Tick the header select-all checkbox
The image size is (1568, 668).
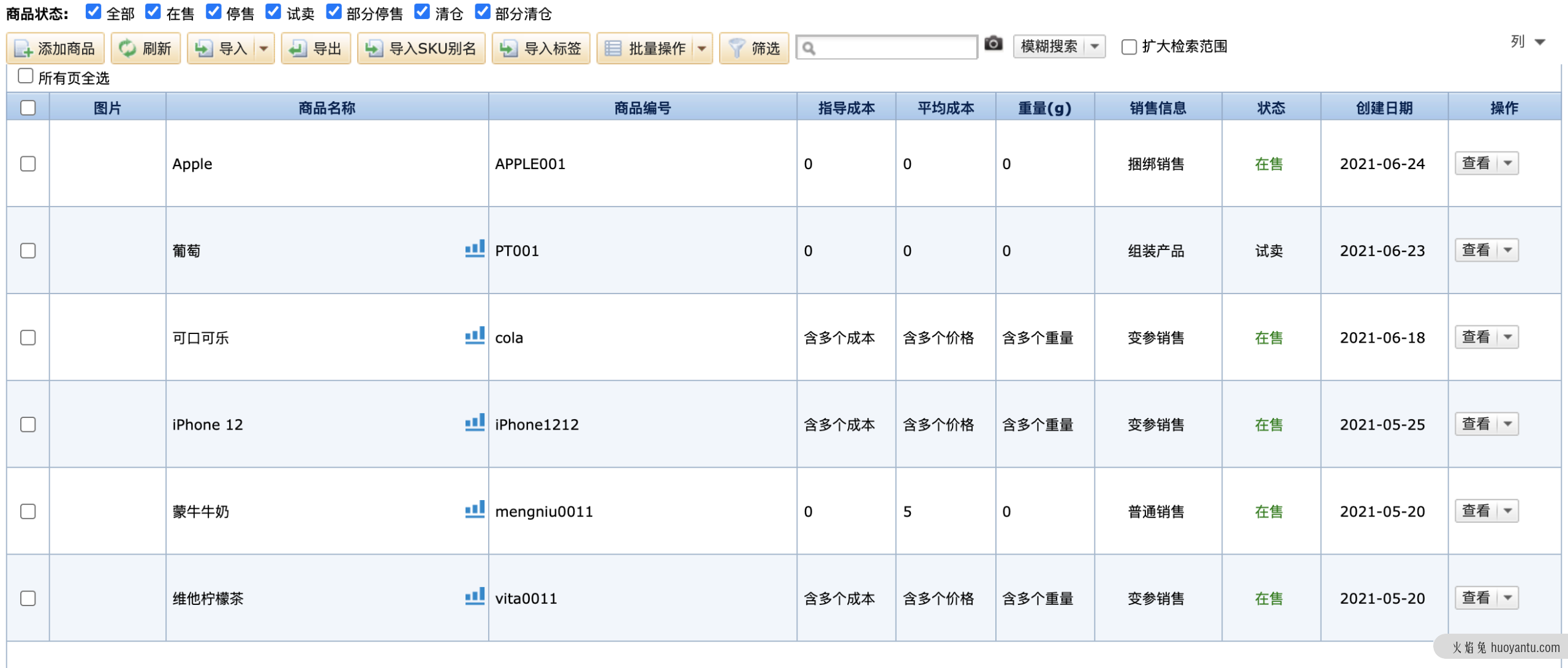tap(28, 108)
